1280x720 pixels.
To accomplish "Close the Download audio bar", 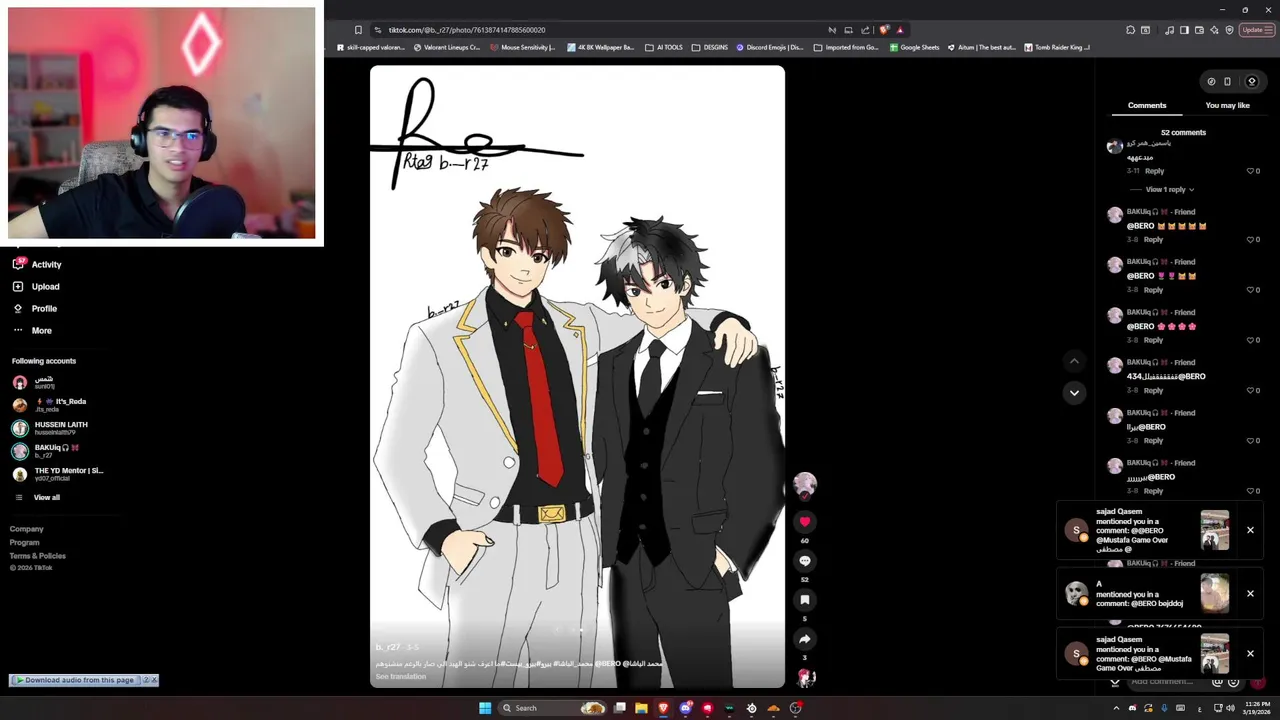I will (x=154, y=680).
